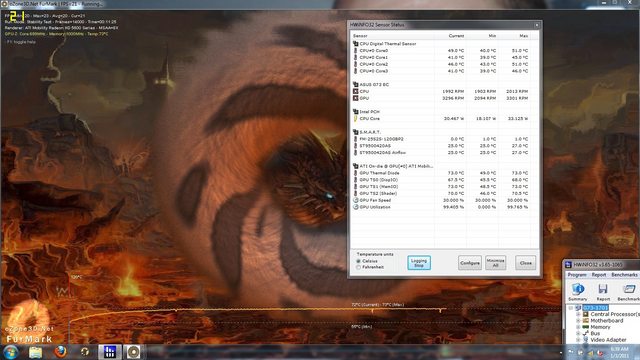
Task: Click Configure button in Sensor Status
Action: point(470,263)
